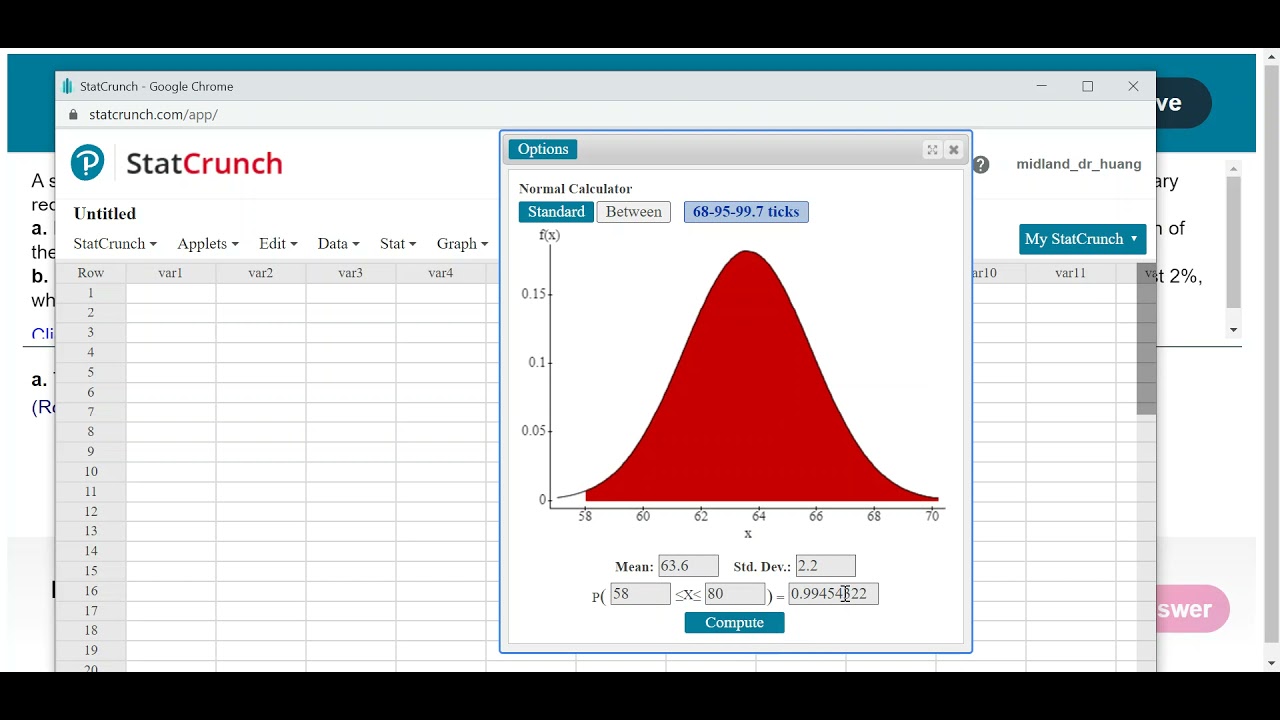
Task: Click the upper bound field containing 80
Action: pos(735,594)
